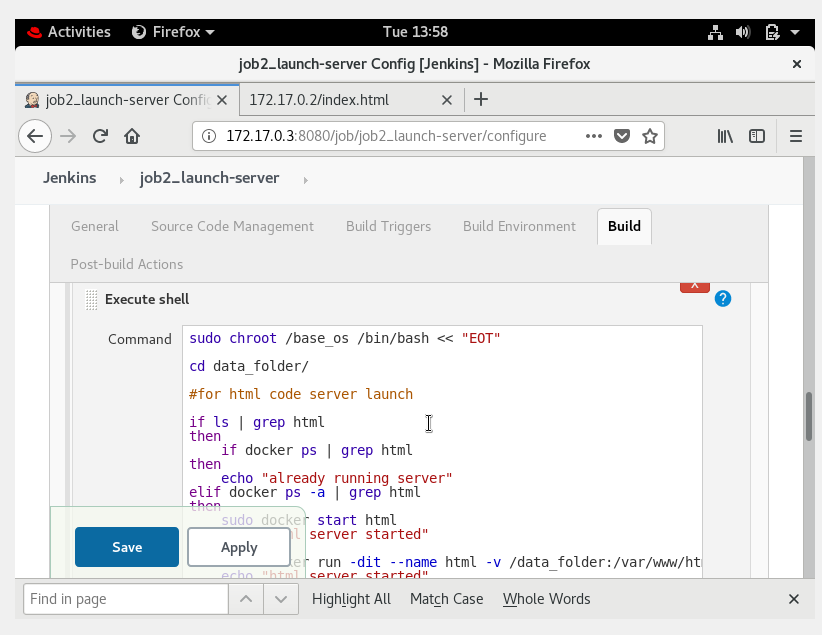Toggle Highlight All in find bar
The image size is (822, 635).
[351, 599]
